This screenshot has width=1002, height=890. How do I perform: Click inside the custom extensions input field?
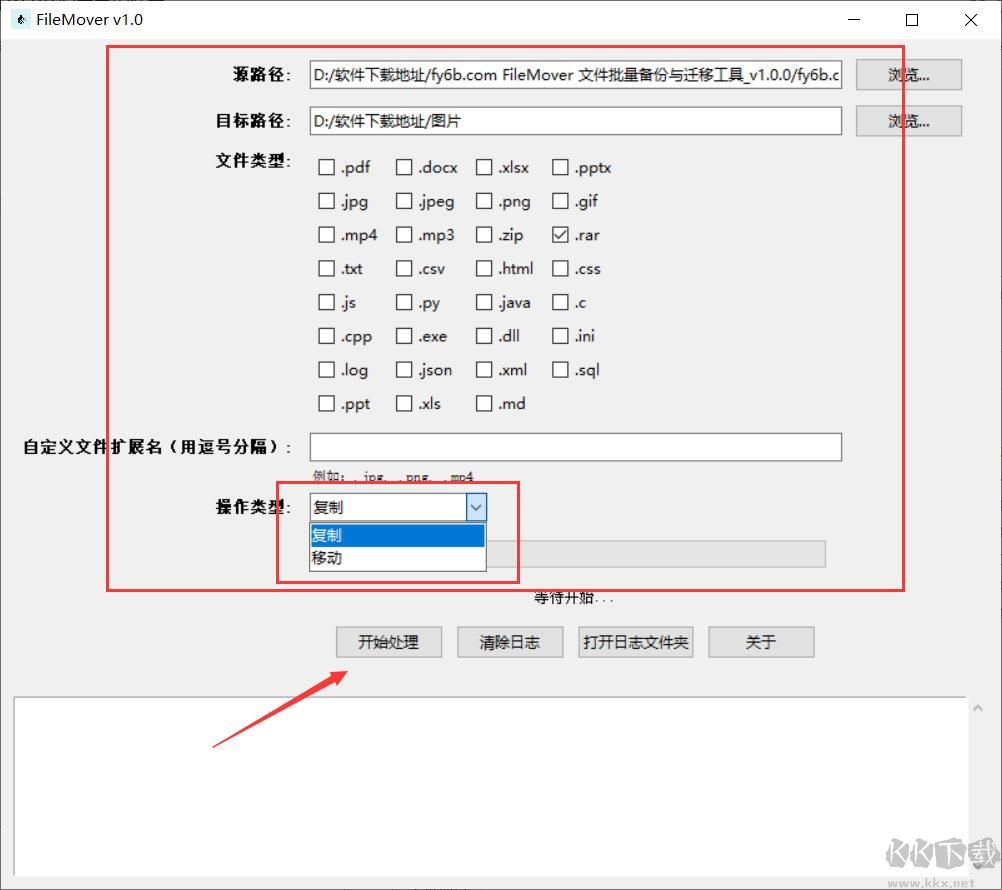click(x=575, y=447)
